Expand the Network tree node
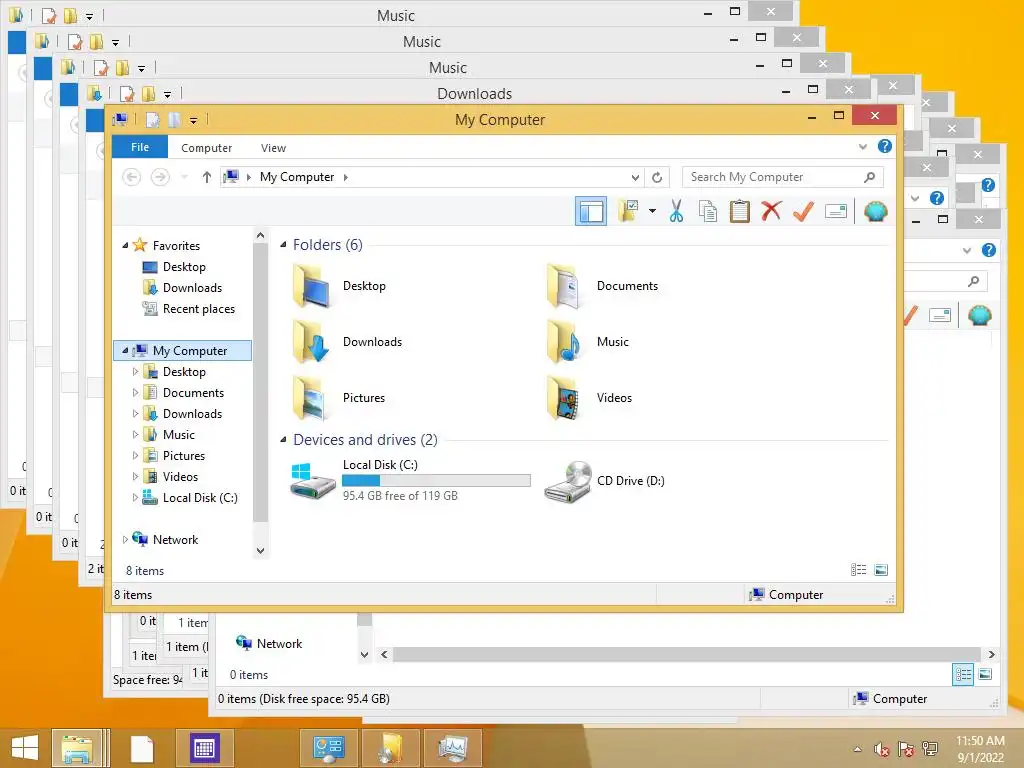1024x768 pixels. tap(125, 539)
